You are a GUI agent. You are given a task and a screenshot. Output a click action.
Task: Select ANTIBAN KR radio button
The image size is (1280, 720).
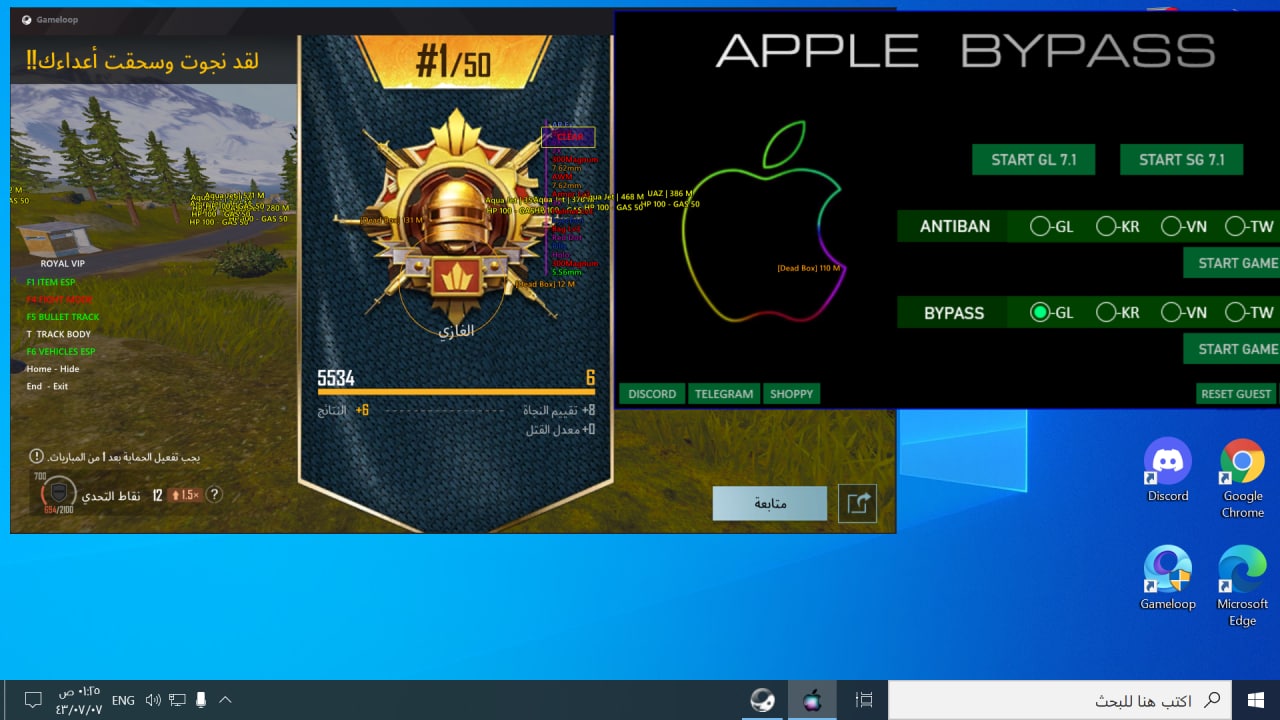click(1106, 227)
